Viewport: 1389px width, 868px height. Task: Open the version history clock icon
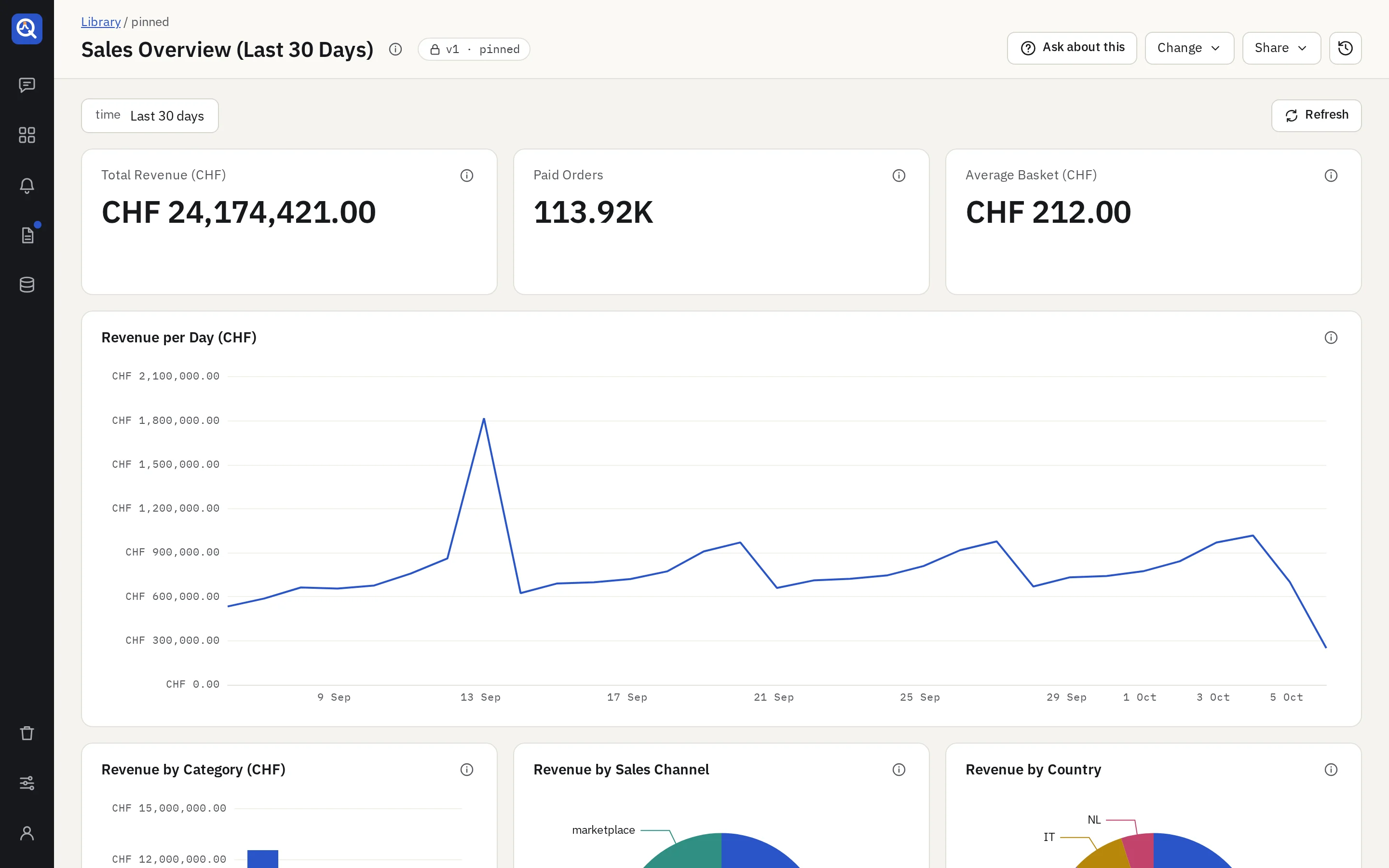(1346, 48)
